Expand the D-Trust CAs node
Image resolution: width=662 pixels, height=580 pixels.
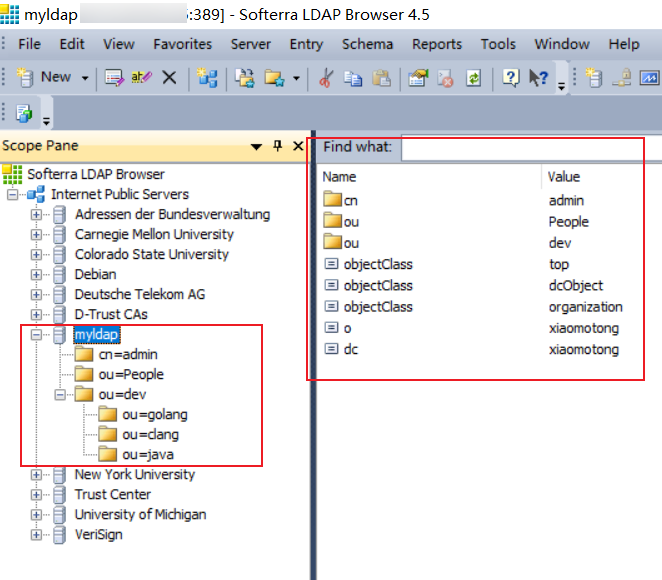click(x=36, y=315)
